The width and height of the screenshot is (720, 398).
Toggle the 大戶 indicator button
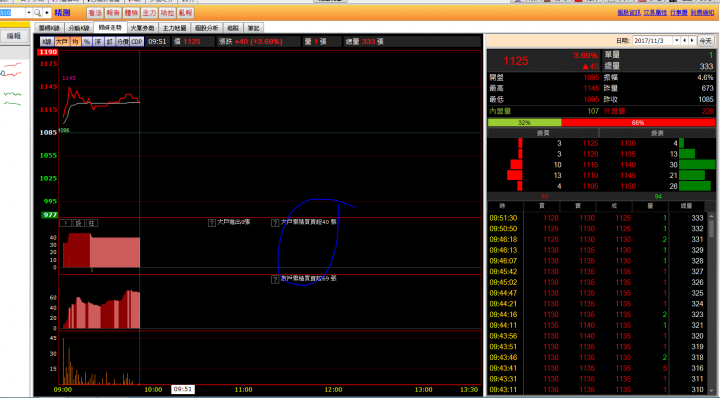[x=62, y=42]
